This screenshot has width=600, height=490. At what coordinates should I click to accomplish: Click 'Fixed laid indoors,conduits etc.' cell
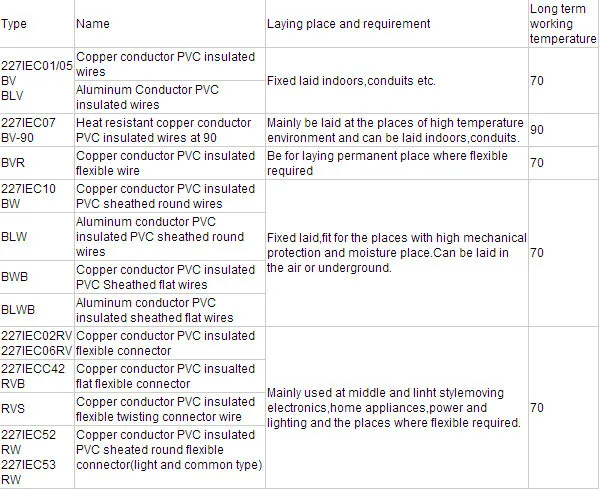point(397,81)
